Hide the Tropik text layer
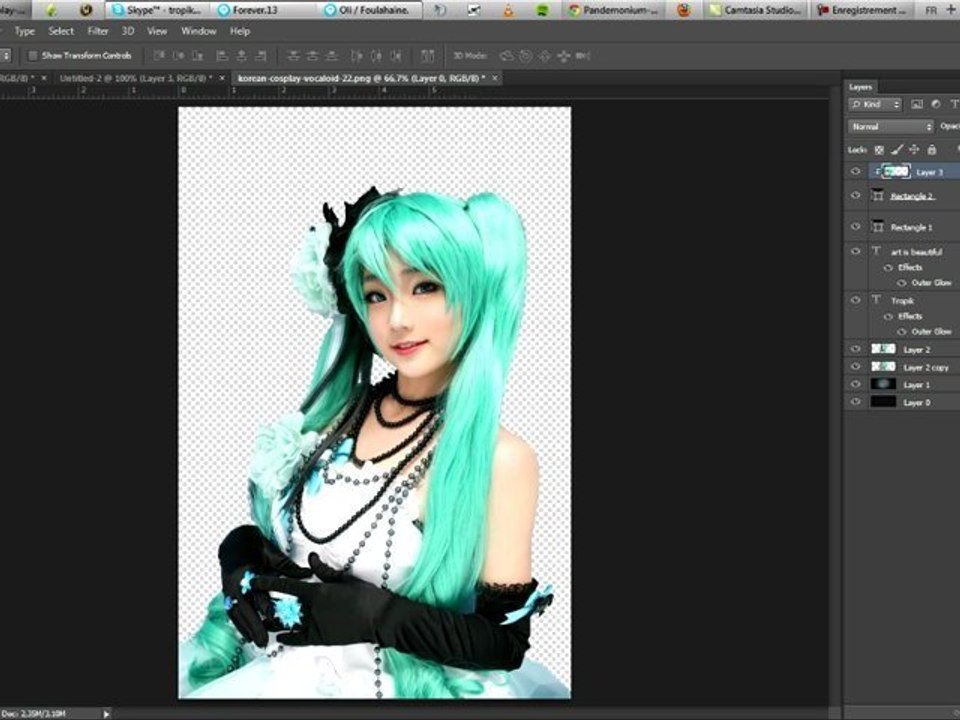 click(855, 300)
